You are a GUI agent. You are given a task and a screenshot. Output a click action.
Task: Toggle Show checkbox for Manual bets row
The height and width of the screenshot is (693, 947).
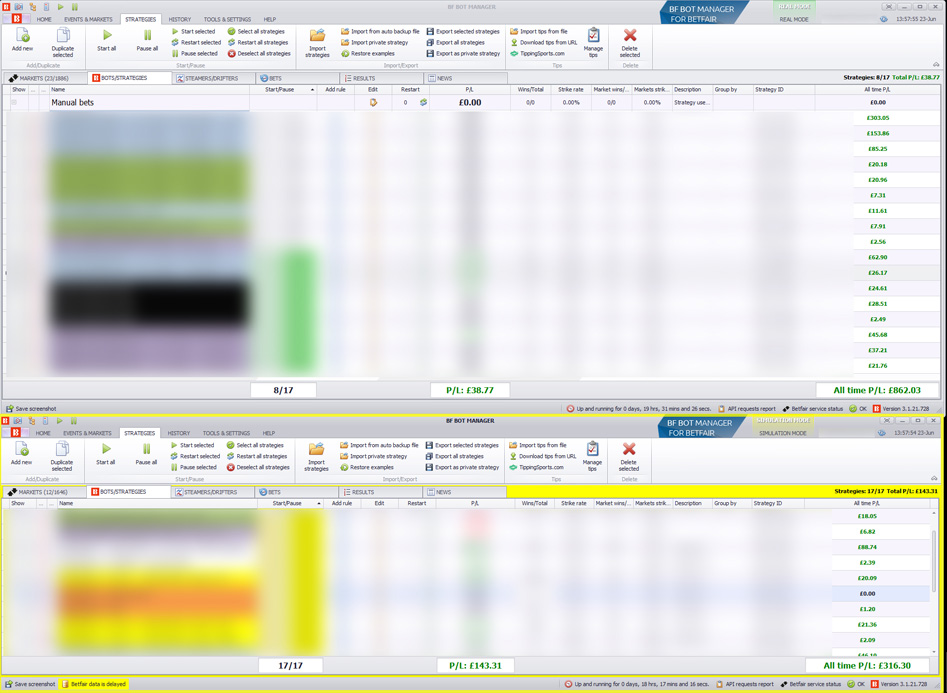point(14,103)
